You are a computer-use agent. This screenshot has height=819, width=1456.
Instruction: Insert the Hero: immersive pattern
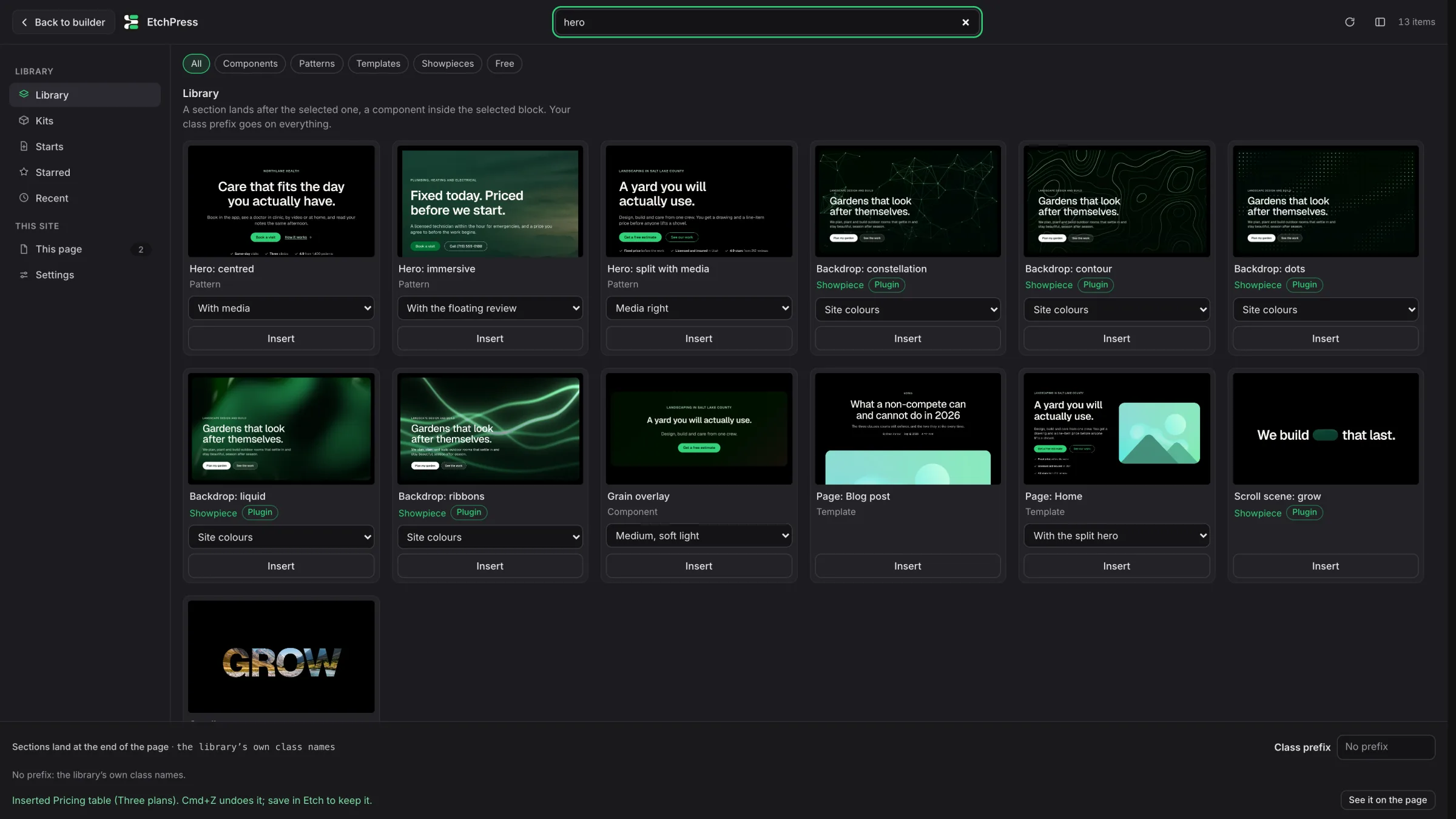(490, 339)
